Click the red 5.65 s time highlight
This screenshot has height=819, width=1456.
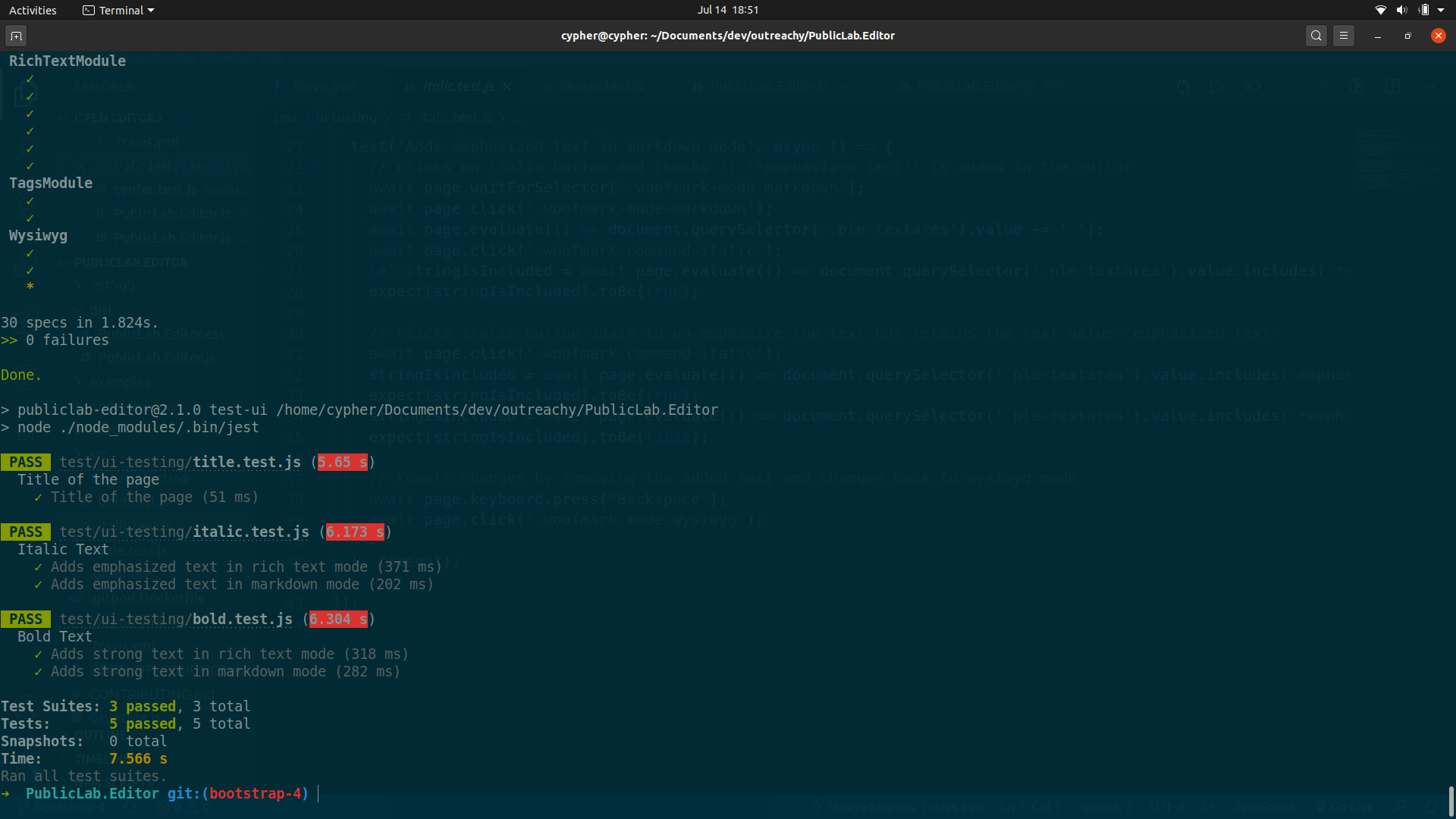coord(342,462)
